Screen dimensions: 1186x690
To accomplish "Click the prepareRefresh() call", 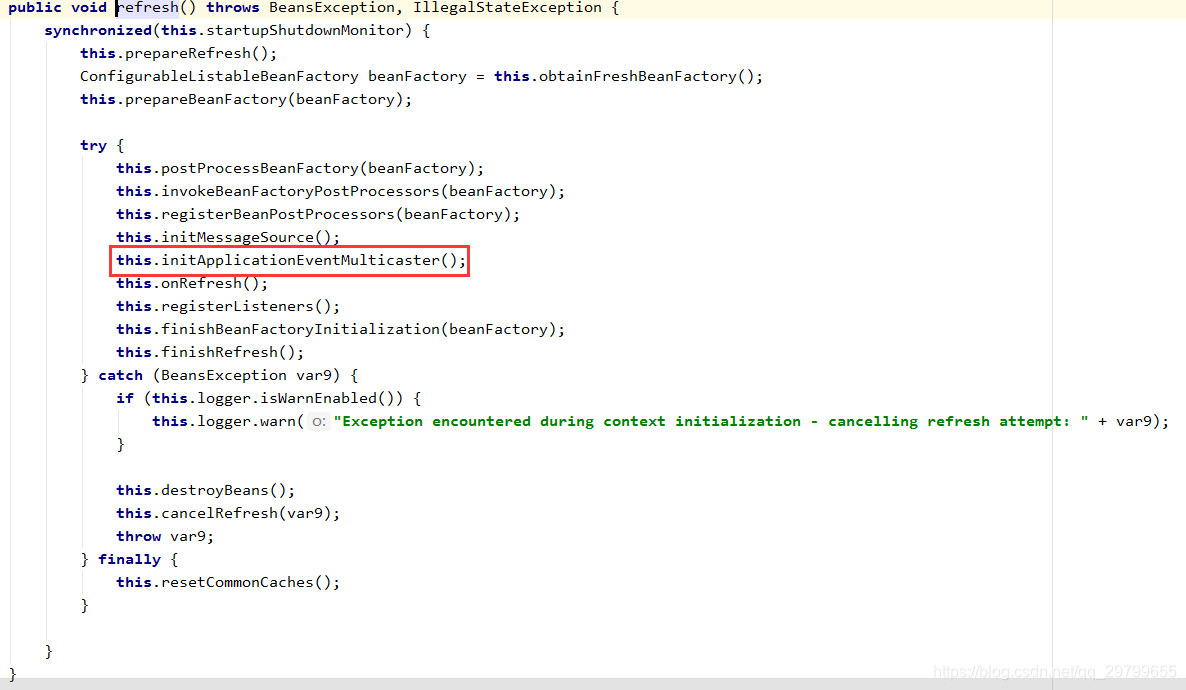I will click(197, 54).
